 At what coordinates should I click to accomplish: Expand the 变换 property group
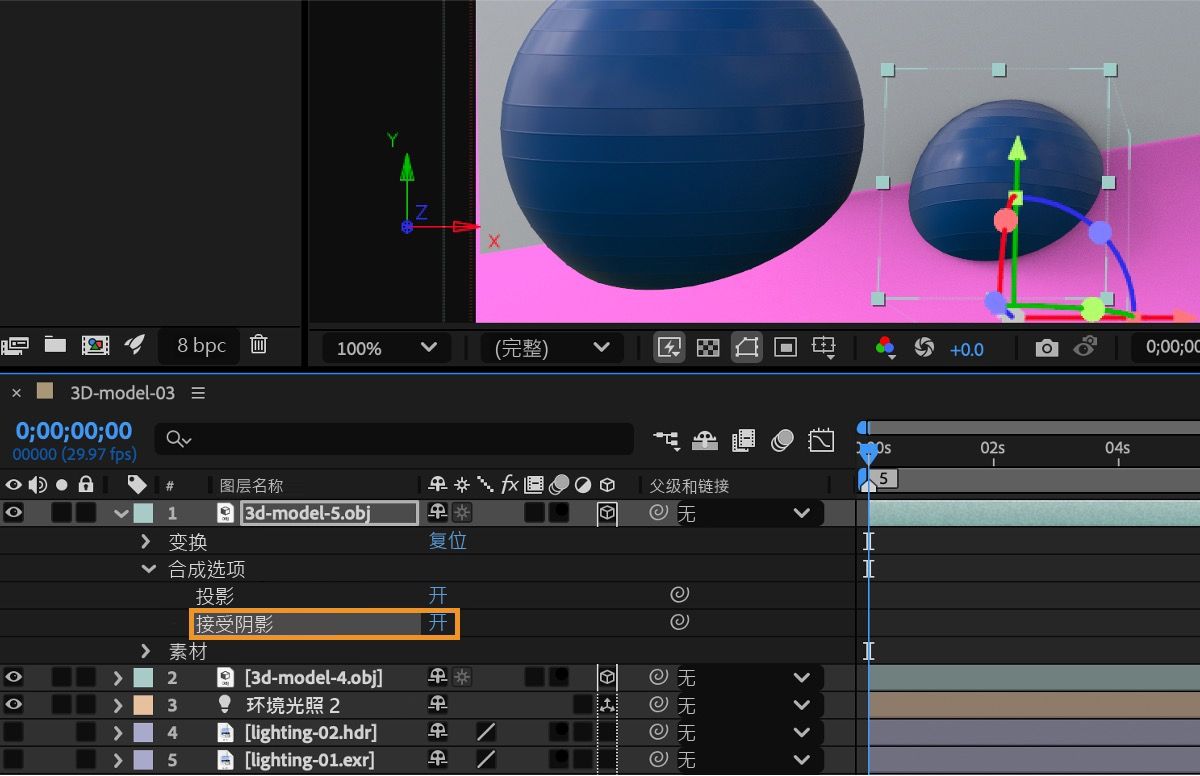[x=146, y=541]
